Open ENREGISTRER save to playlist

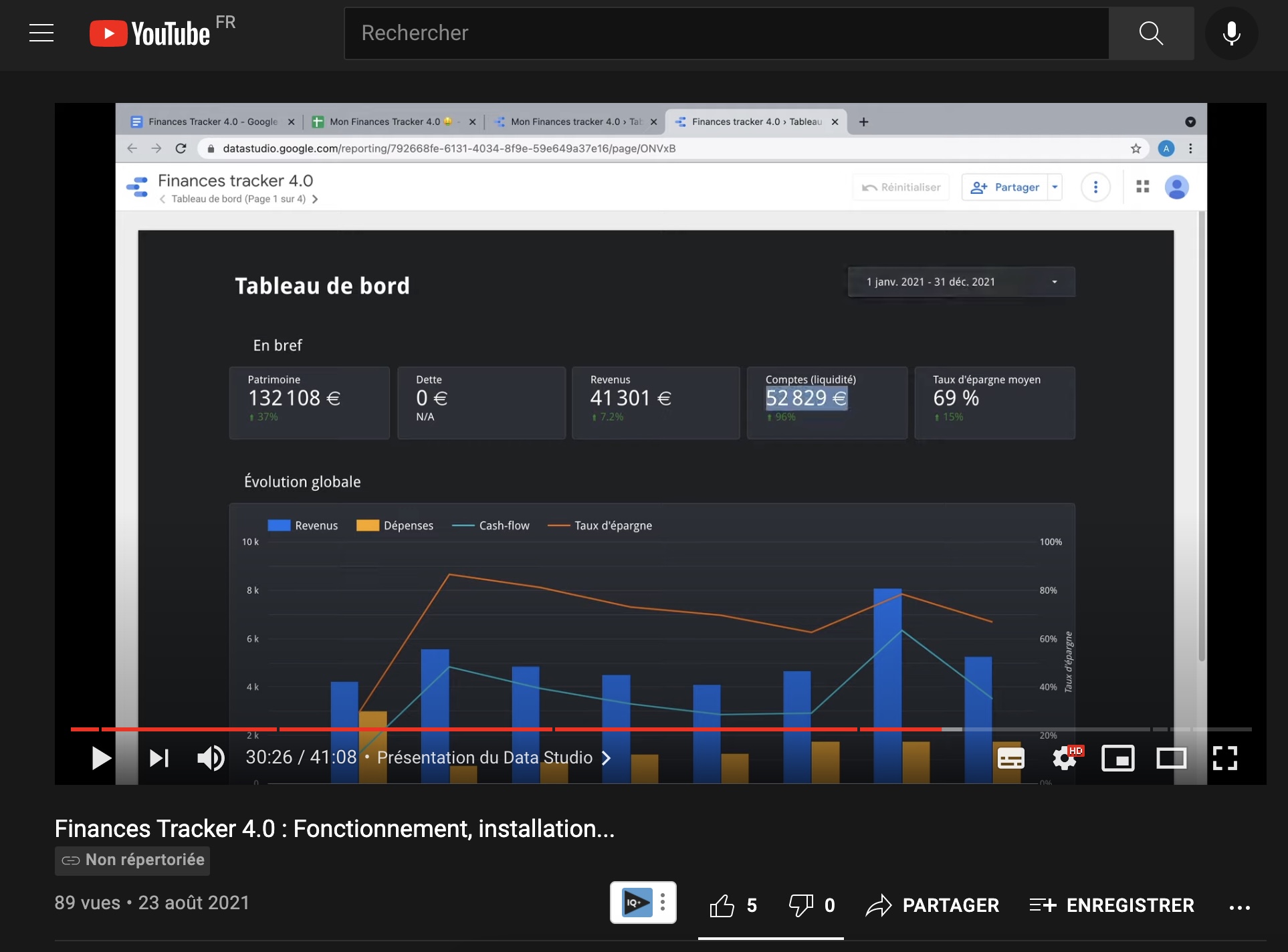coord(1111,906)
